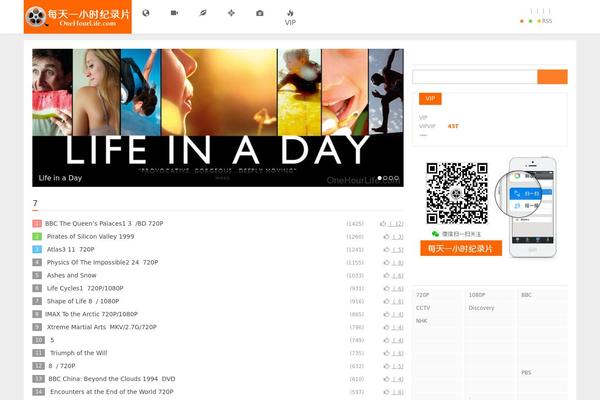Select the filled first carousel indicator dot
This screenshot has height=400, width=600.
380,178
